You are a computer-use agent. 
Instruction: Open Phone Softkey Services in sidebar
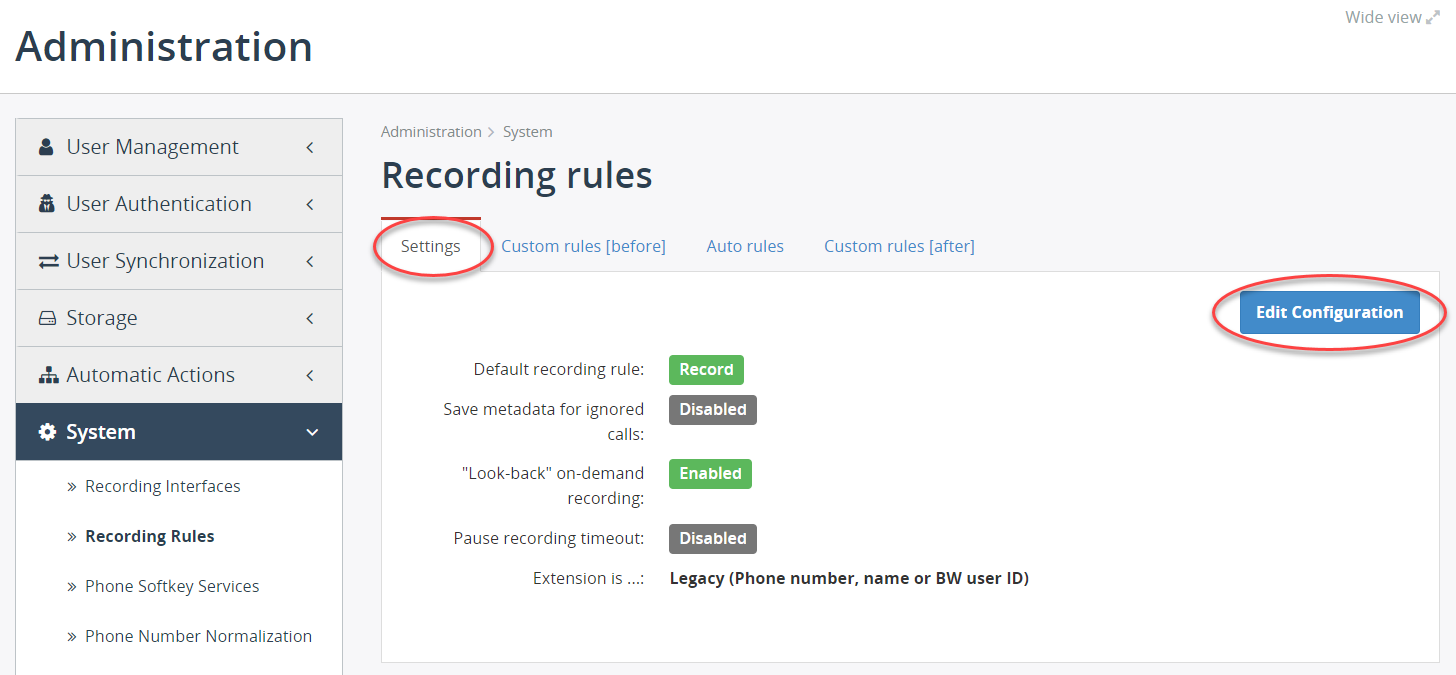tap(172, 586)
